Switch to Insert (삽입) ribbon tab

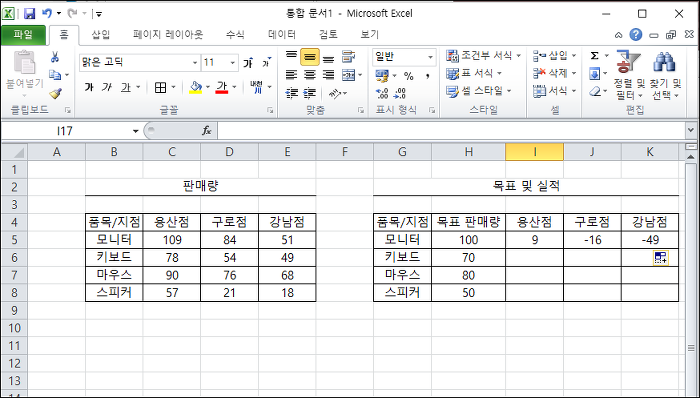tap(100, 34)
